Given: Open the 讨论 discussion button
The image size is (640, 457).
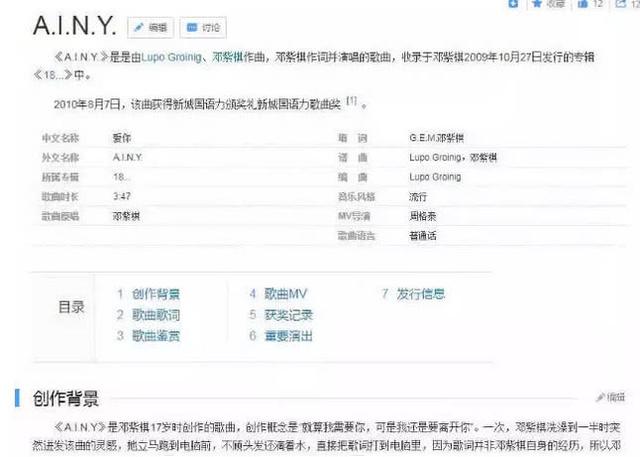Looking at the screenshot, I should [x=203, y=28].
